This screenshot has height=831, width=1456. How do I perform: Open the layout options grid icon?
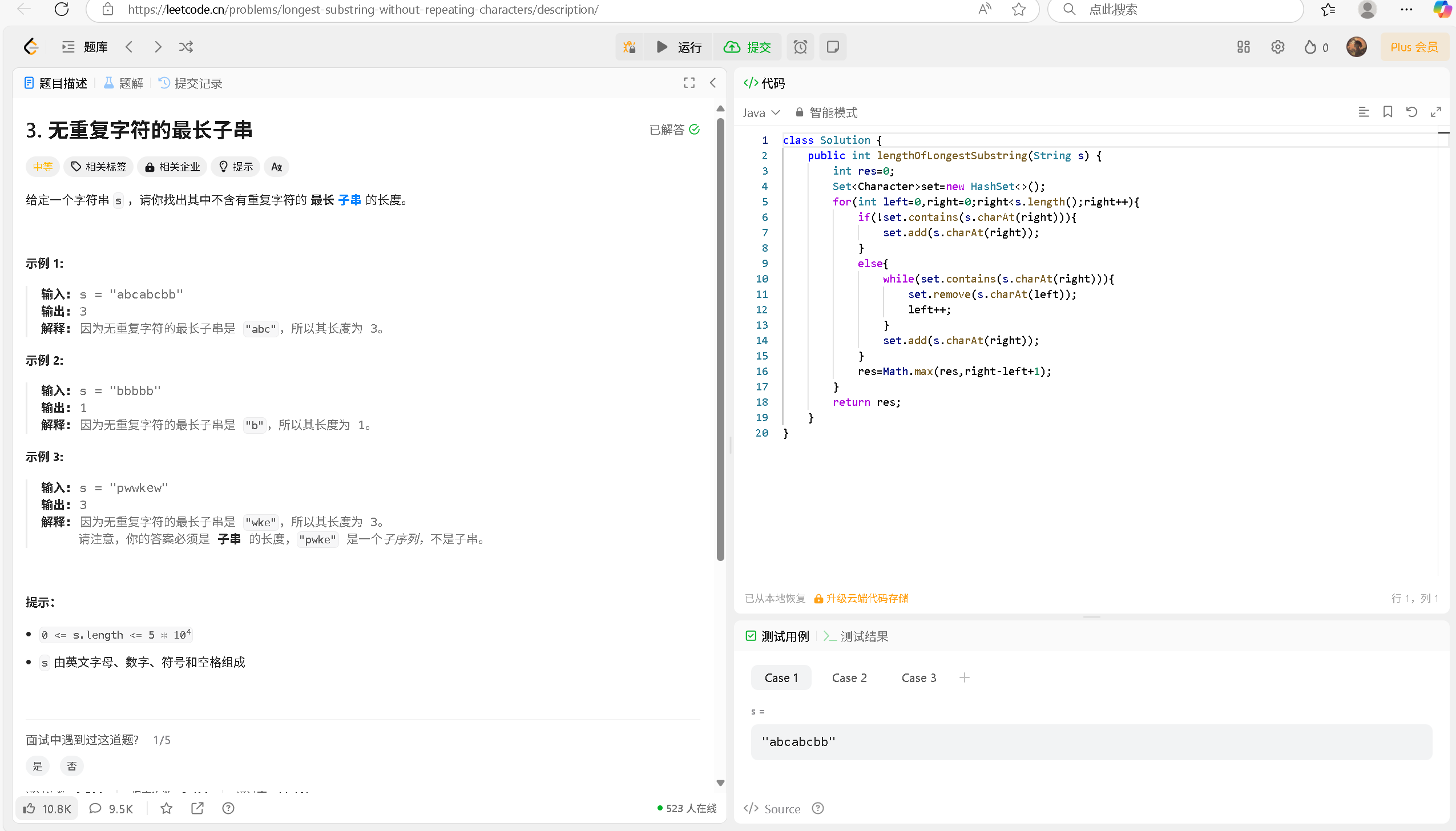(x=1243, y=47)
